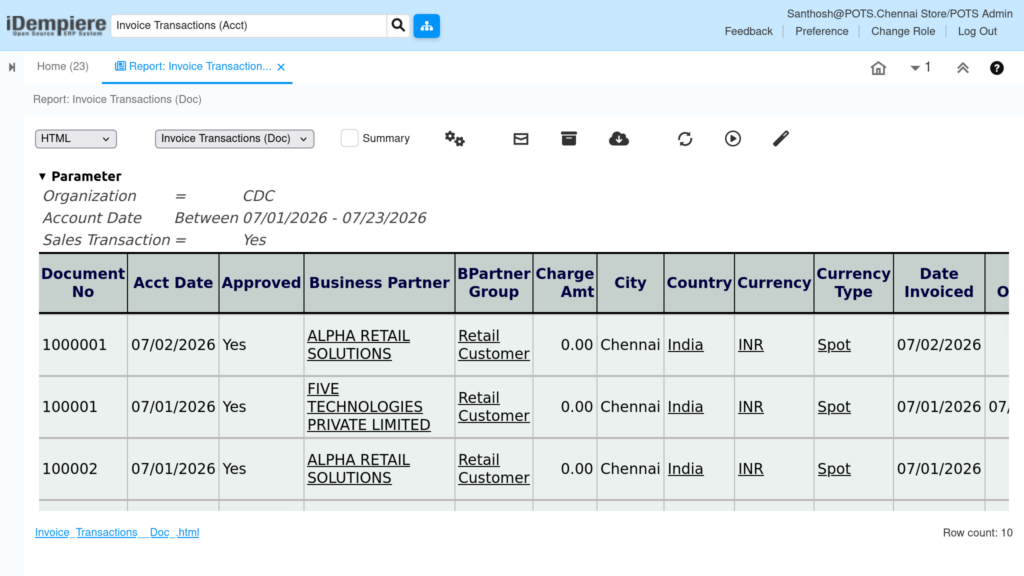Screen dimensions: 1024x576
Task: Click user info Santhosh@POTS.Chennai Store text
Action: 900,14
